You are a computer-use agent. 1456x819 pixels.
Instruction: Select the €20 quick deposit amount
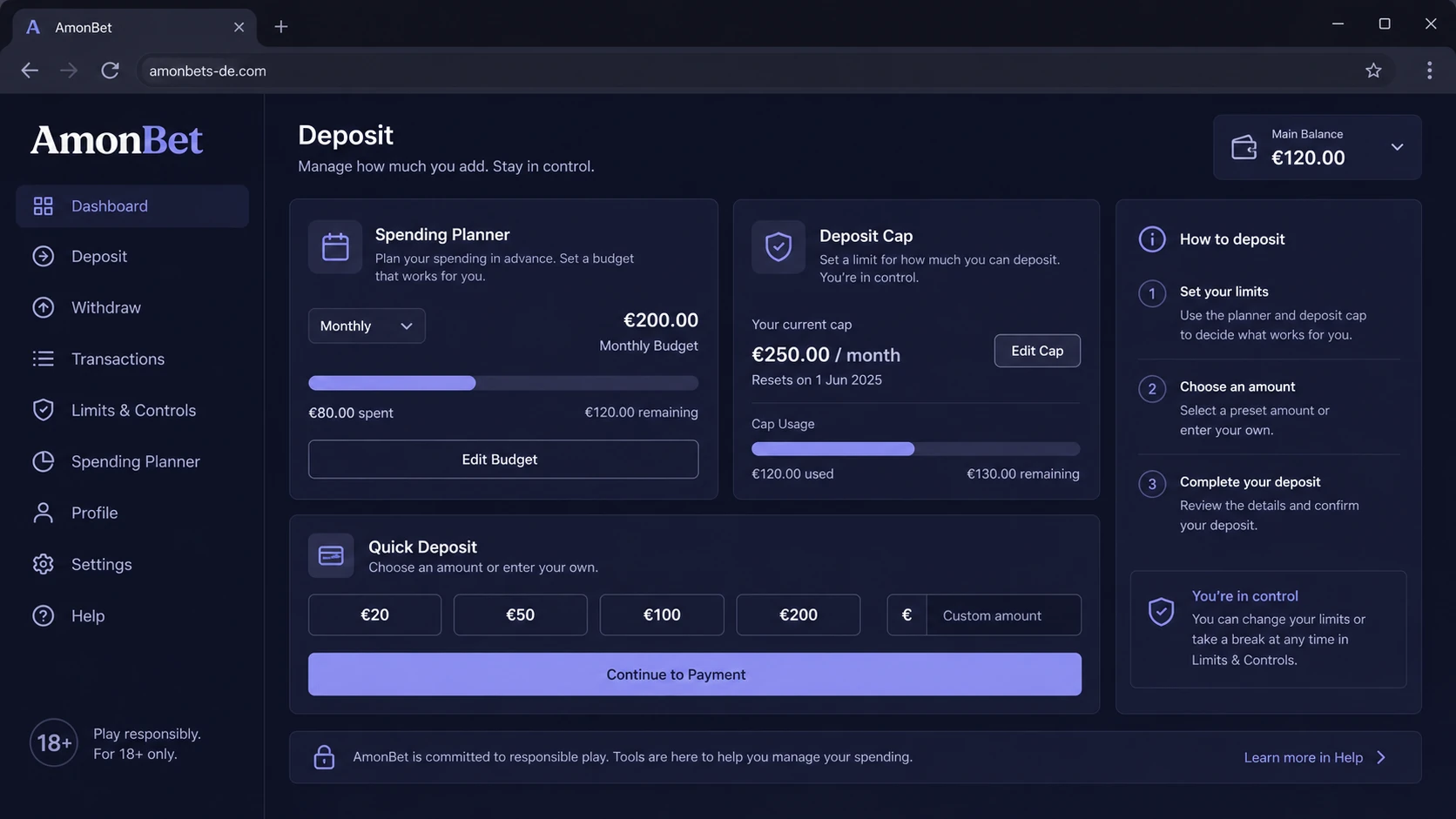(x=374, y=615)
